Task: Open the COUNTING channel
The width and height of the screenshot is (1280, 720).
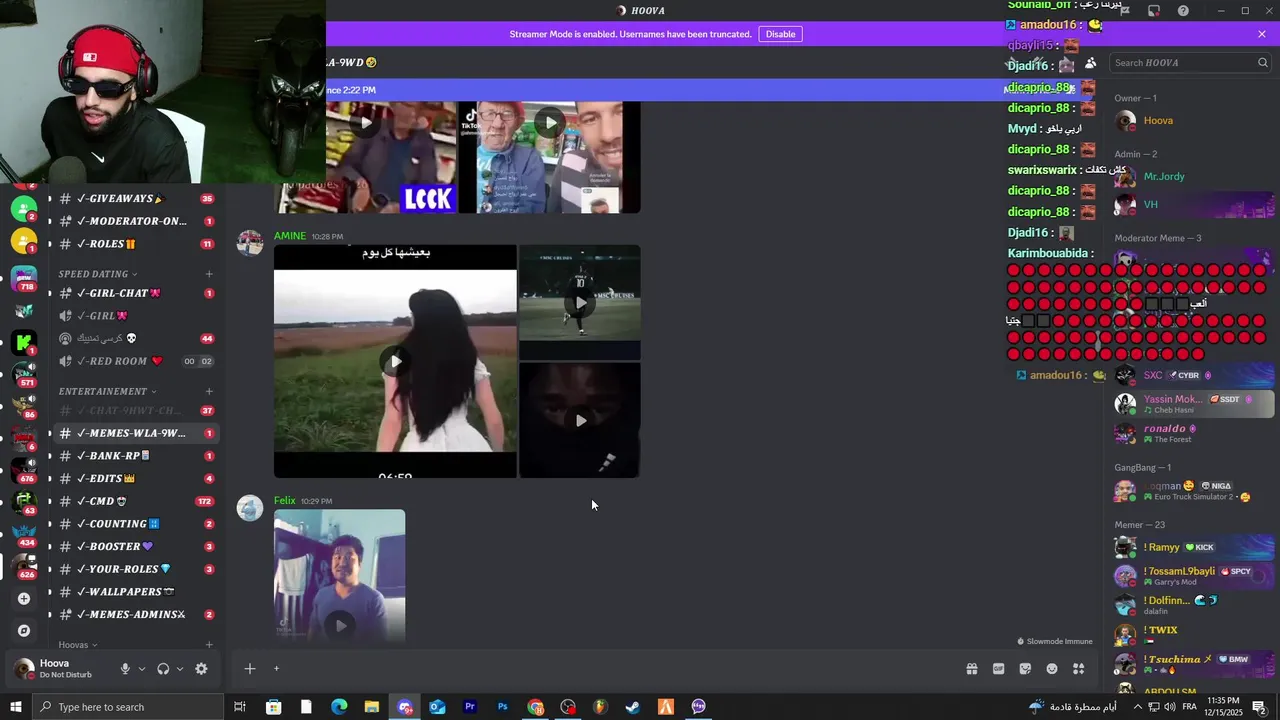Action: point(136,524)
